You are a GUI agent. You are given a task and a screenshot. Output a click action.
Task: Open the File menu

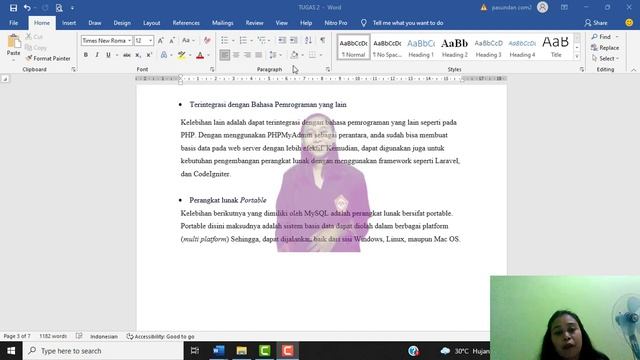(13, 23)
